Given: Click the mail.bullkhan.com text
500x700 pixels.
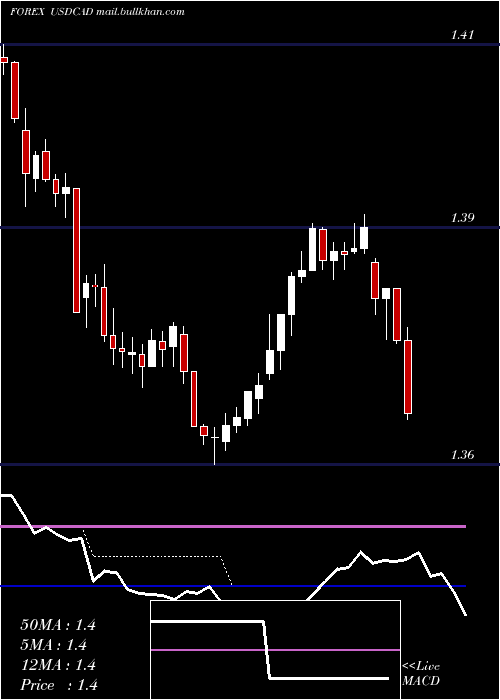Looking at the screenshot, I should tap(140, 12).
